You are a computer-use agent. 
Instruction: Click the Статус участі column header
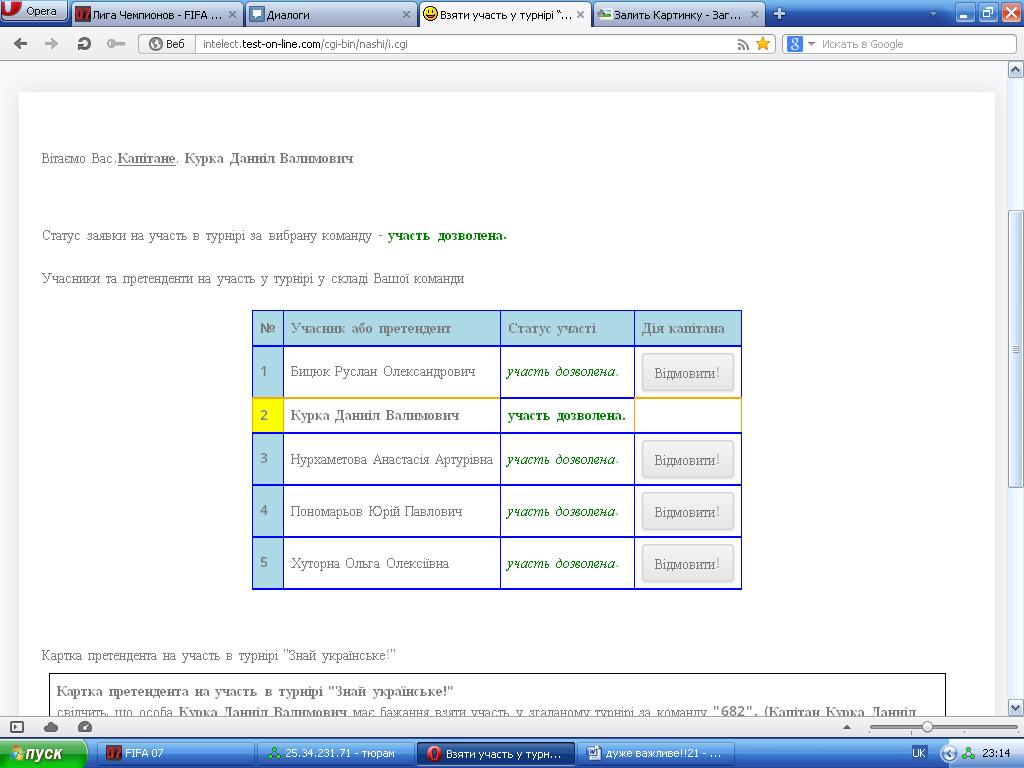click(x=568, y=328)
